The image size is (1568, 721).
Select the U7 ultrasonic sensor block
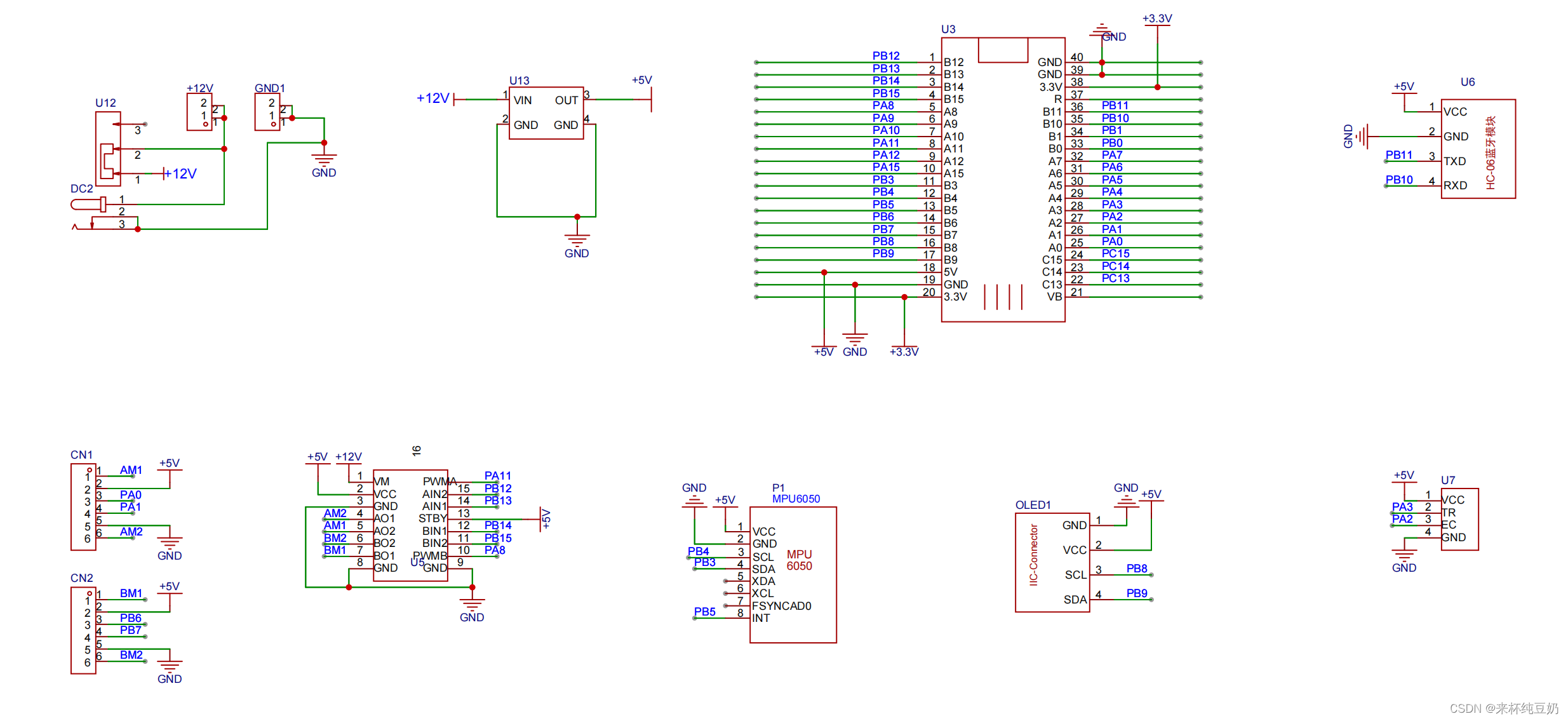click(x=1459, y=518)
